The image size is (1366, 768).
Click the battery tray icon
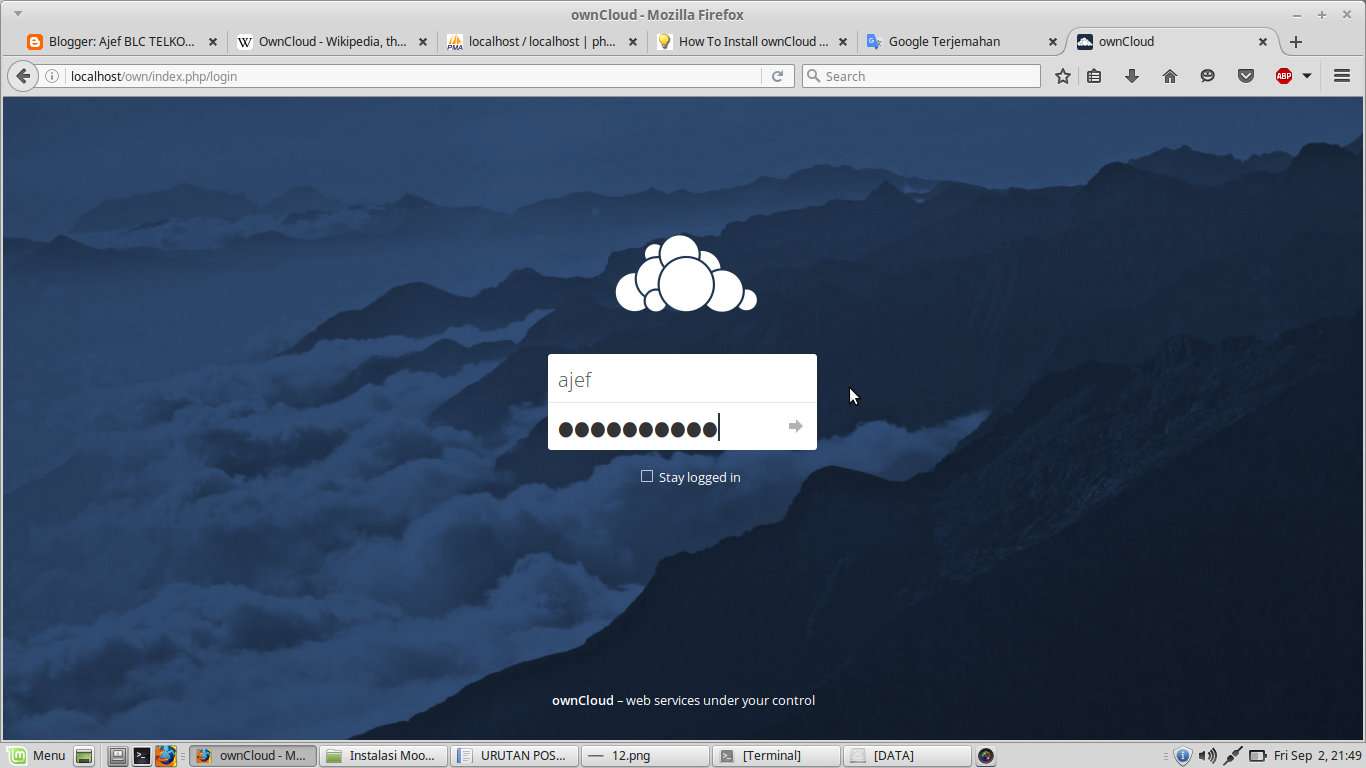pyautogui.click(x=1258, y=756)
